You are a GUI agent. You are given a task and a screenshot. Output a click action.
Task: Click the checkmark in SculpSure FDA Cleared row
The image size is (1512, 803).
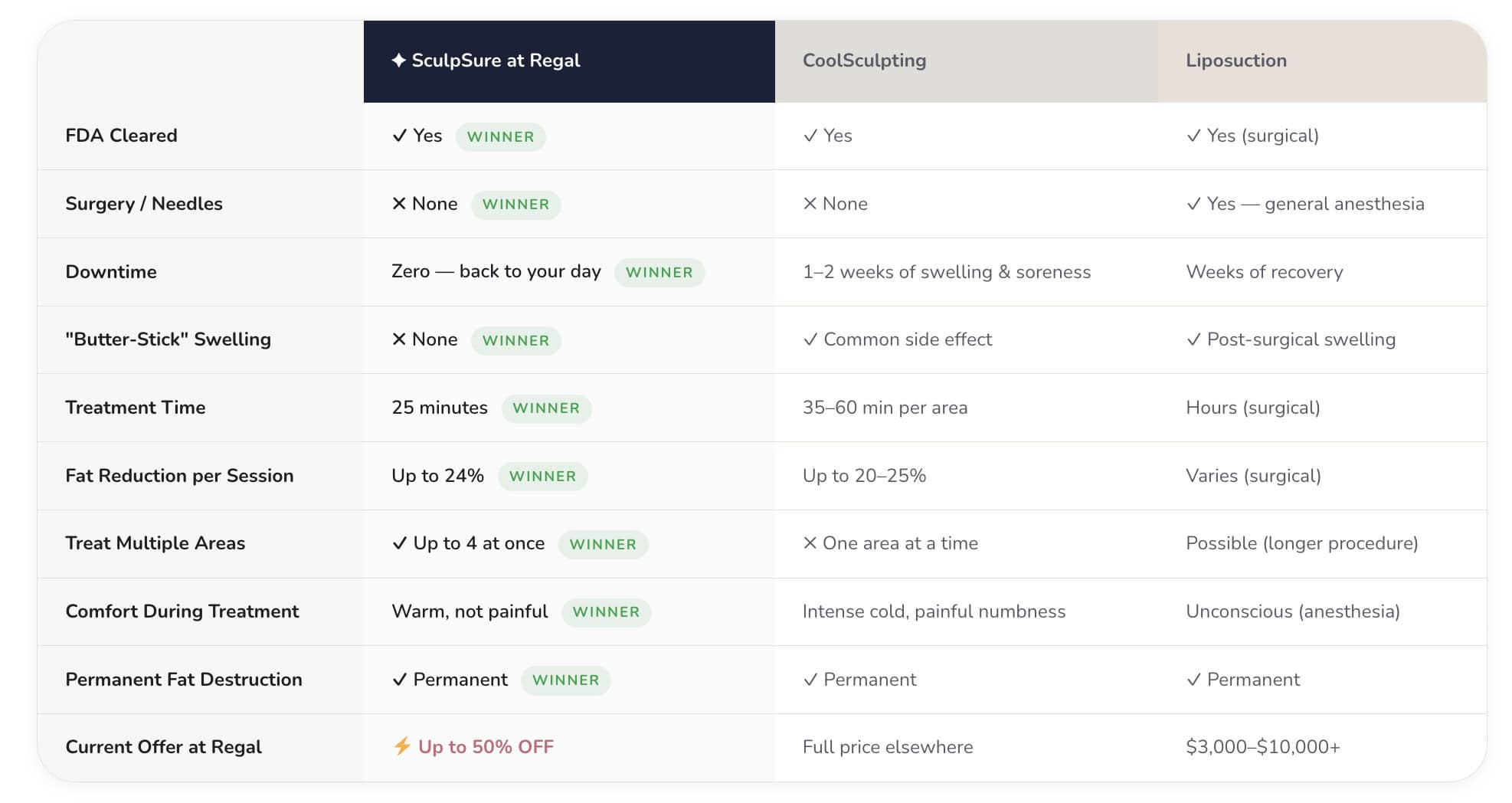[x=399, y=136]
